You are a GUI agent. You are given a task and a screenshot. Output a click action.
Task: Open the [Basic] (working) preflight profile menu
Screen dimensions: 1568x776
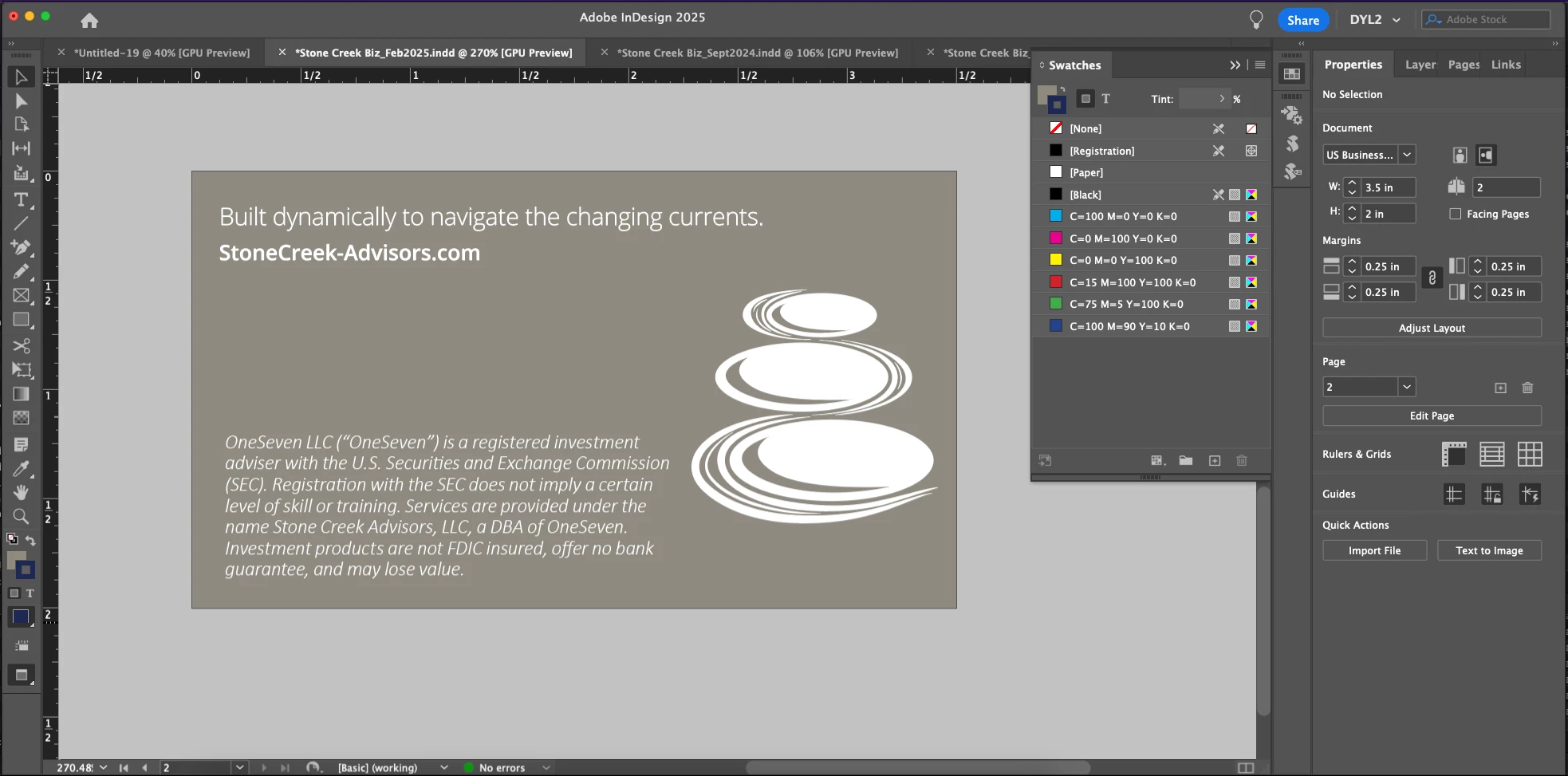443,767
